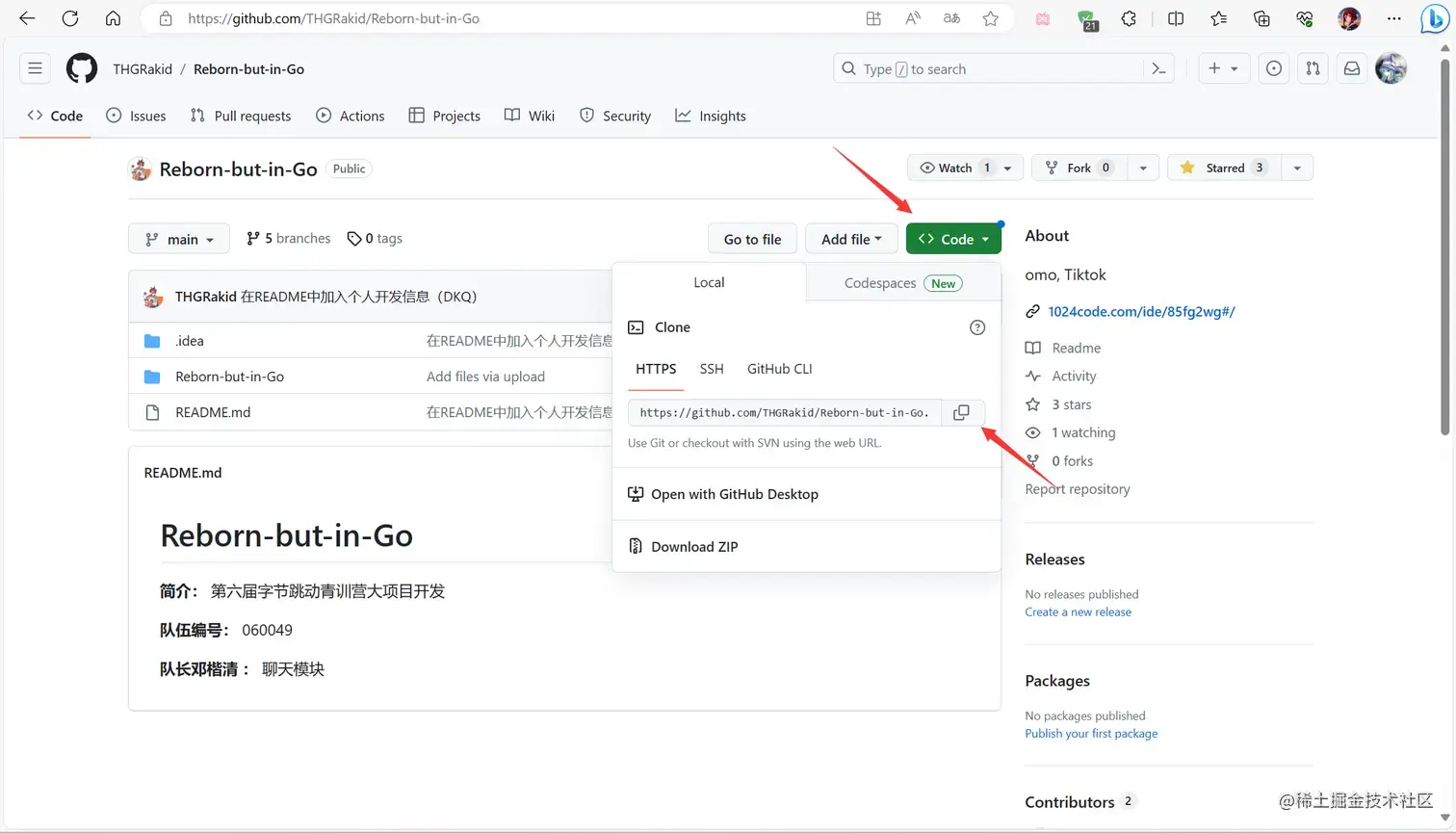Viewport: 1456px width, 833px height.
Task: Open browser collections icon
Action: tap(1261, 18)
